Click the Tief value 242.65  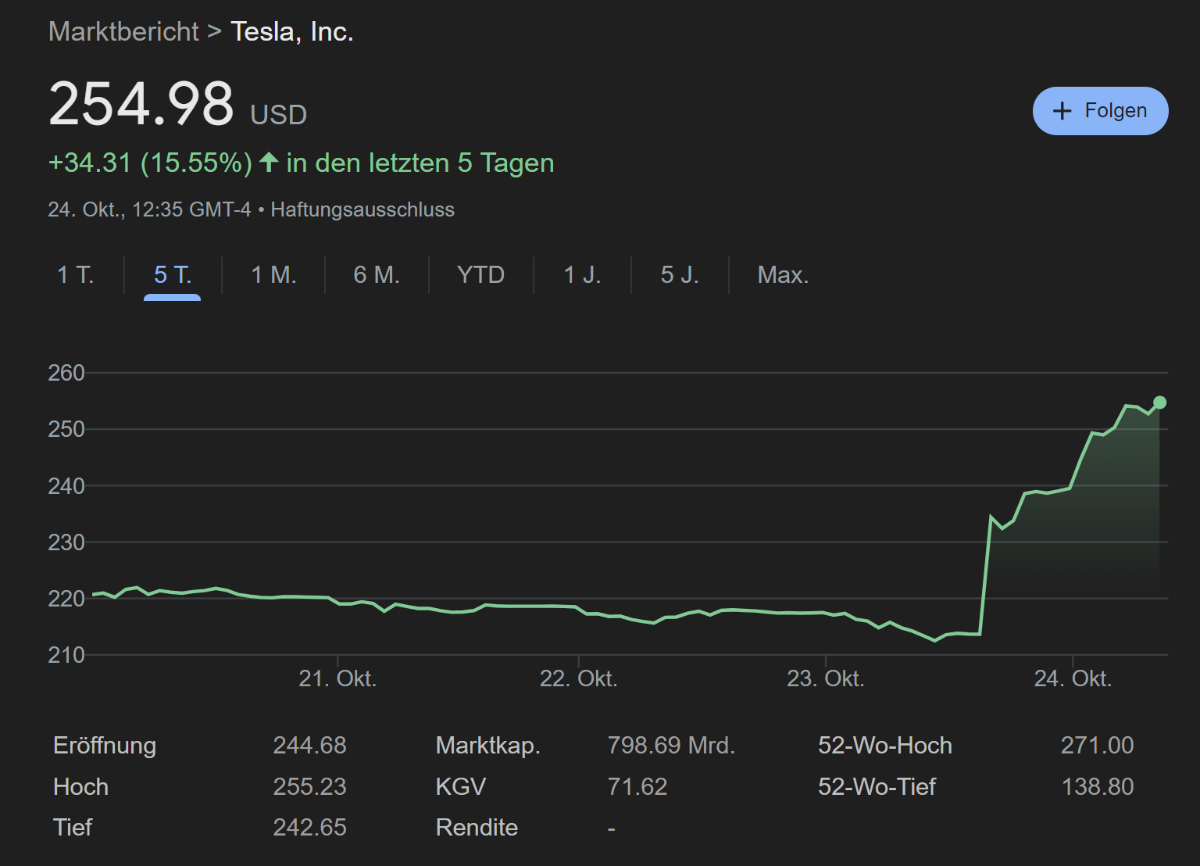(310, 828)
